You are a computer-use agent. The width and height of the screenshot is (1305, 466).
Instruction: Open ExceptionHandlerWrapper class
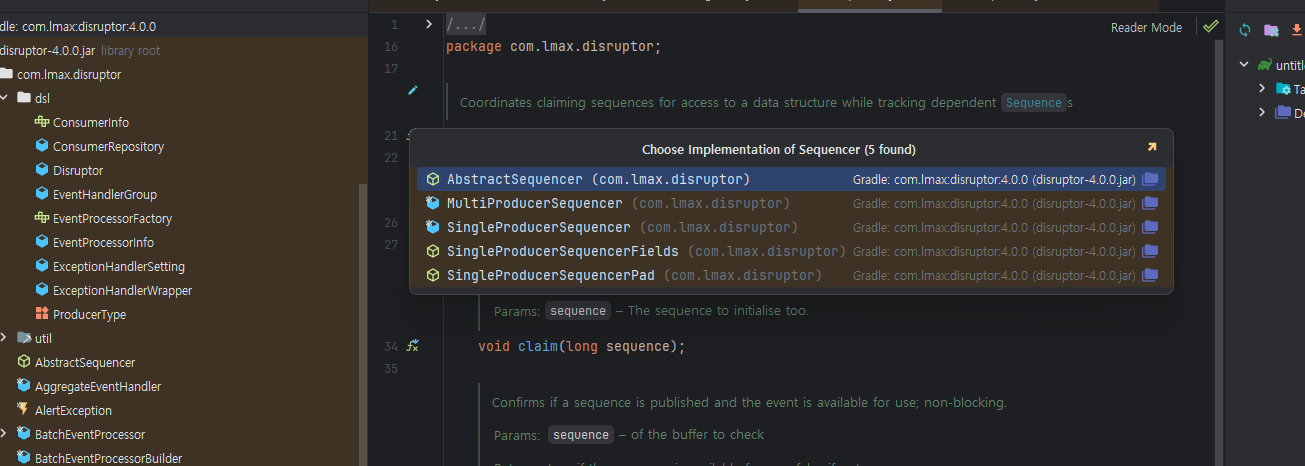tap(122, 290)
